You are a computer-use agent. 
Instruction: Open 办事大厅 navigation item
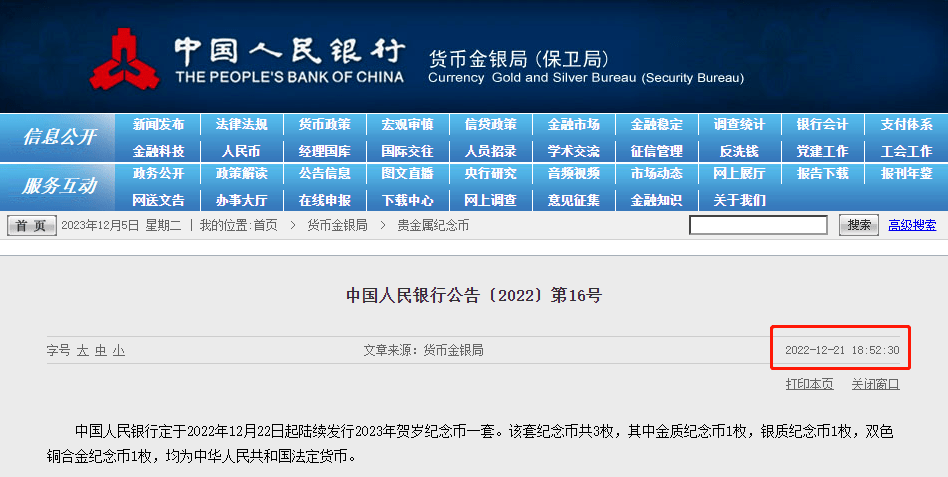click(x=241, y=200)
